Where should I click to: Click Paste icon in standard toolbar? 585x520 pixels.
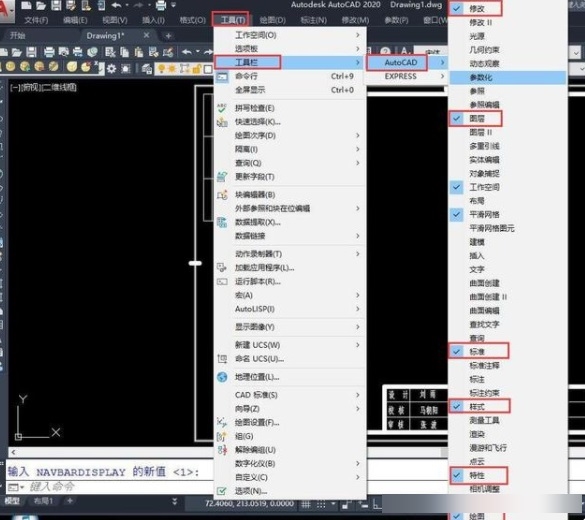tap(139, 52)
